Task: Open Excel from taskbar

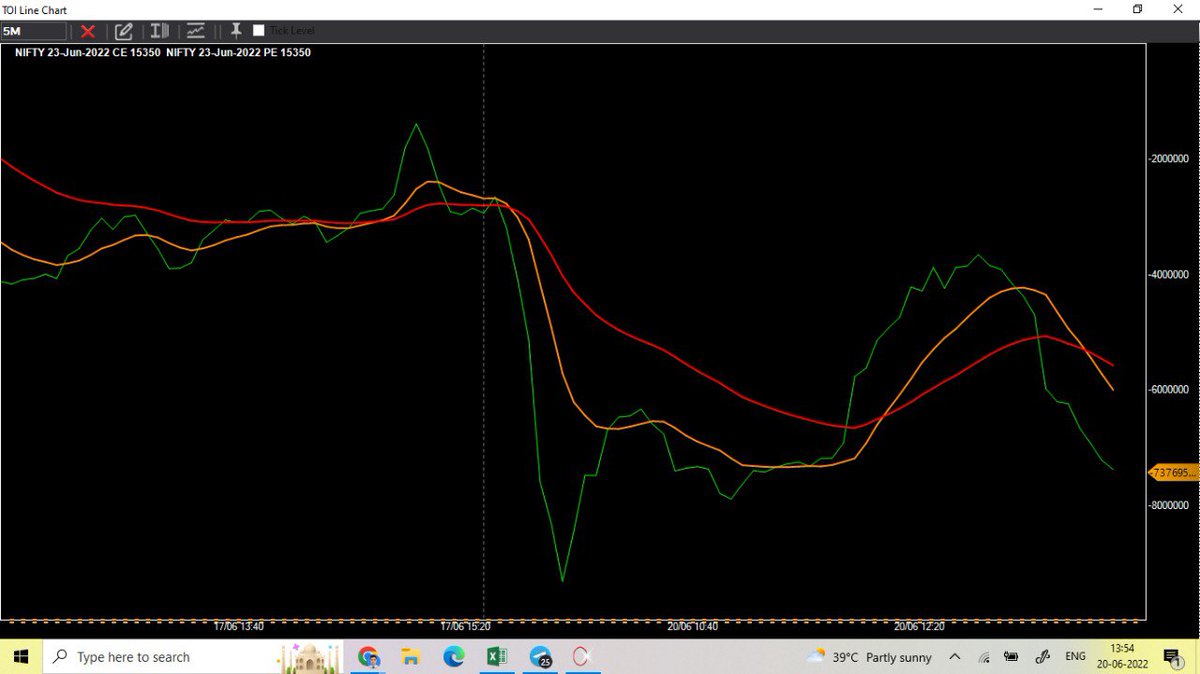Action: pos(495,657)
